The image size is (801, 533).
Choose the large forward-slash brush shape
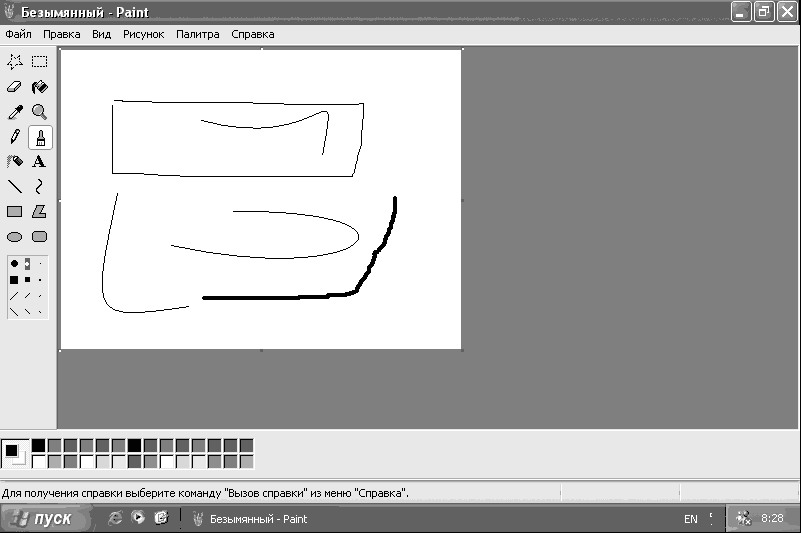[x=14, y=295]
